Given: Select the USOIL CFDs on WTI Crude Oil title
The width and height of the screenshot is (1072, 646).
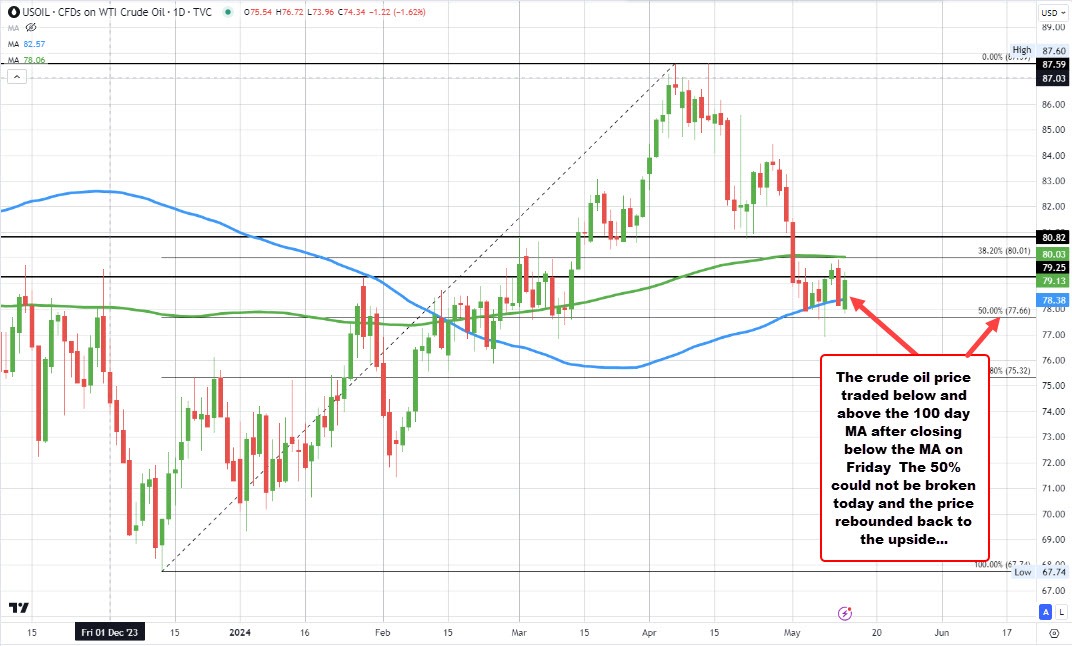Looking at the screenshot, I should tap(117, 12).
